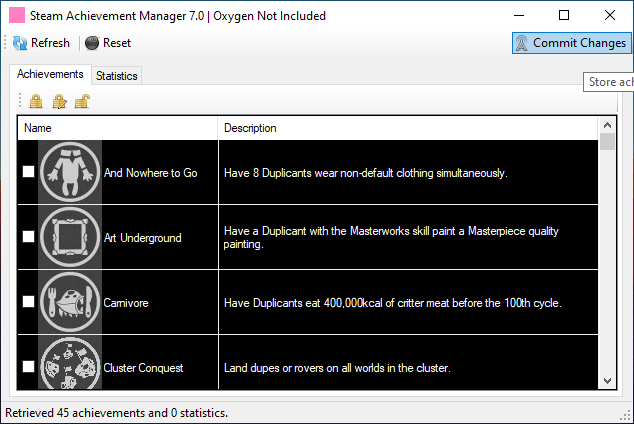Click status text 'Retrieved 45 achievements and 0 statistics'
The image size is (634, 424).
tap(116, 413)
